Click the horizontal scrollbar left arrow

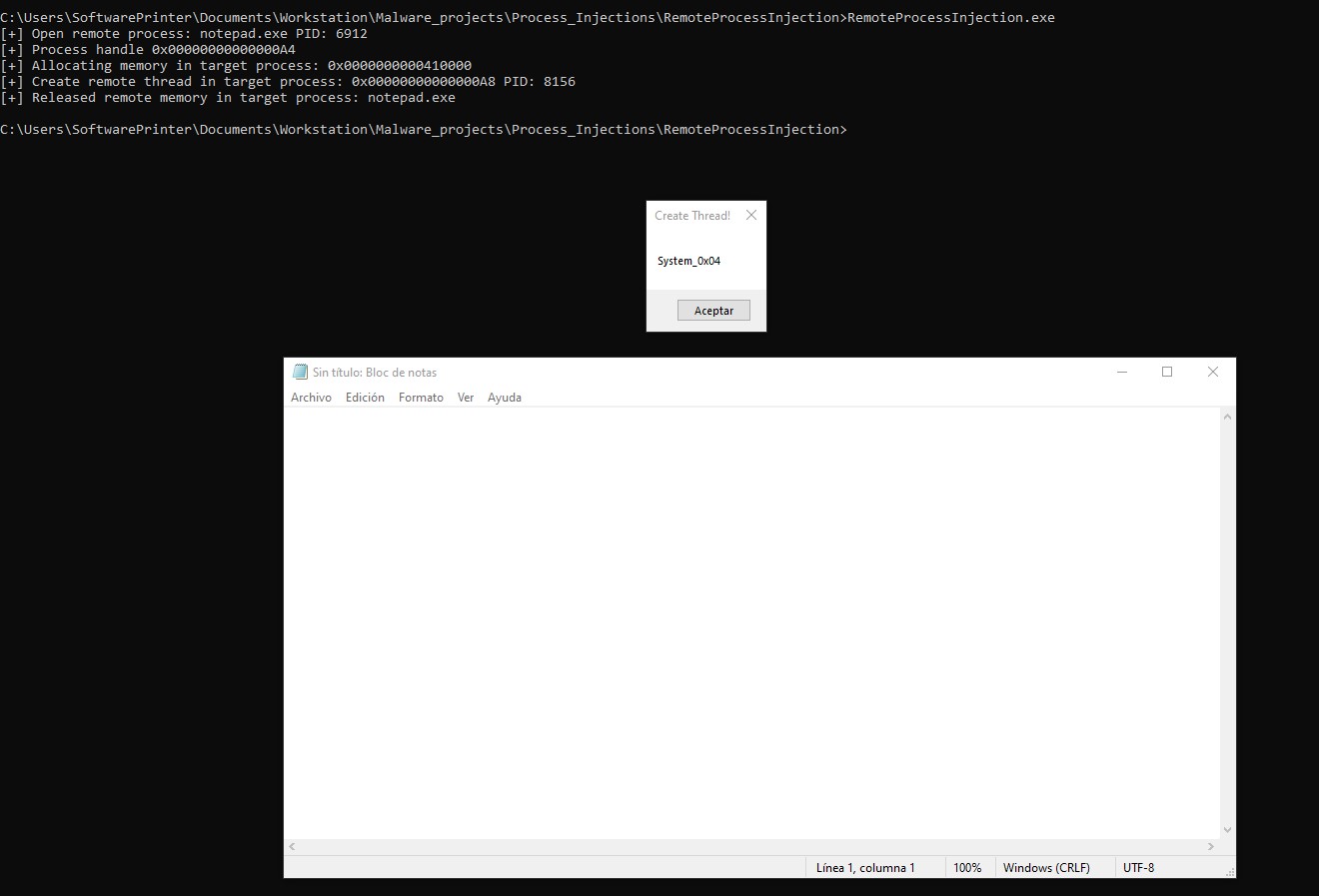click(293, 847)
